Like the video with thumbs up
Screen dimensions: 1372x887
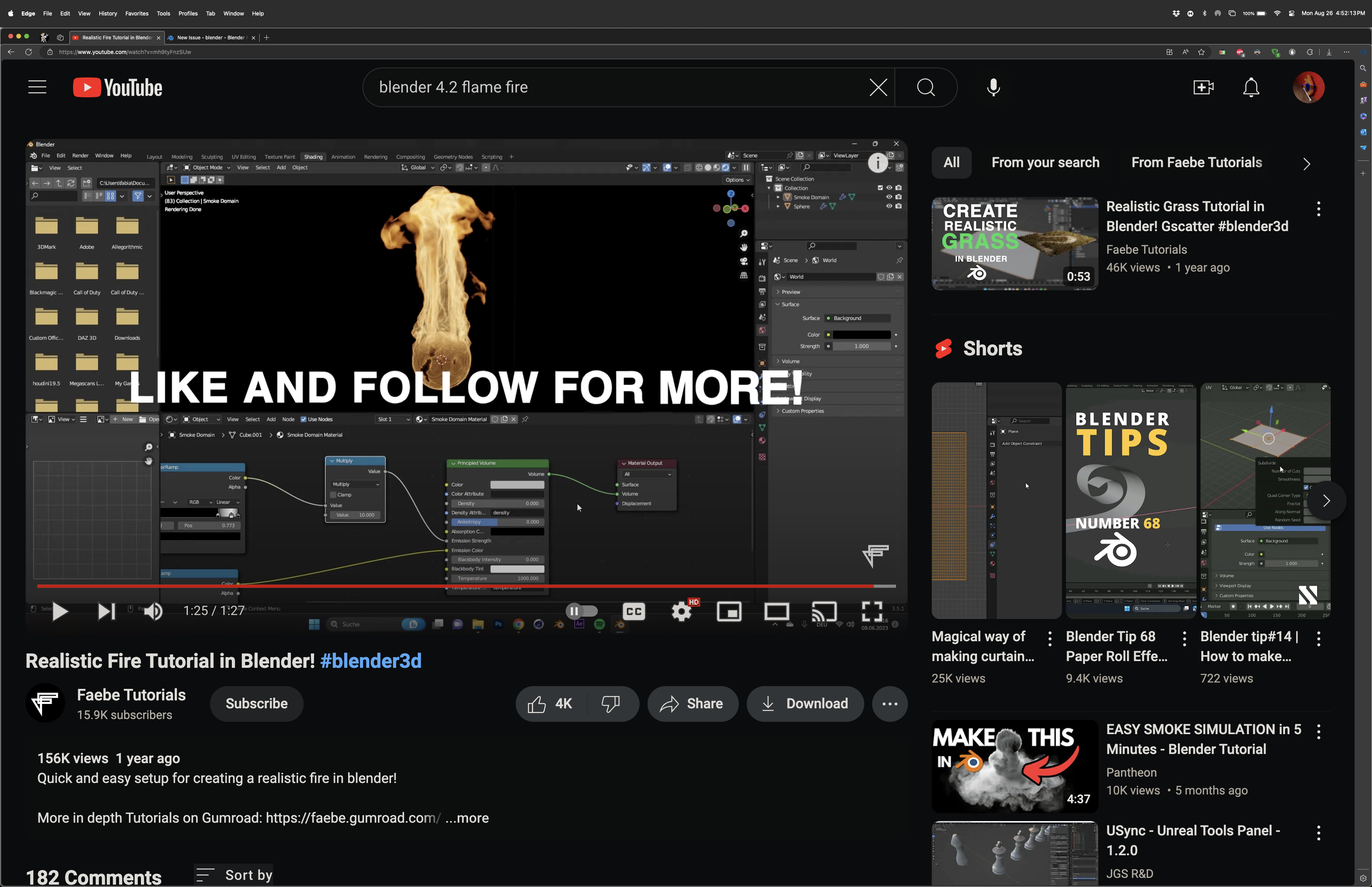[550, 704]
